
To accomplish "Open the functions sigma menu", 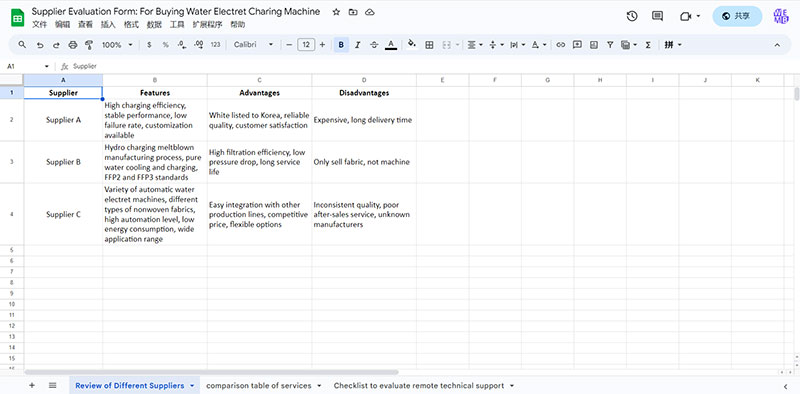I will [648, 45].
